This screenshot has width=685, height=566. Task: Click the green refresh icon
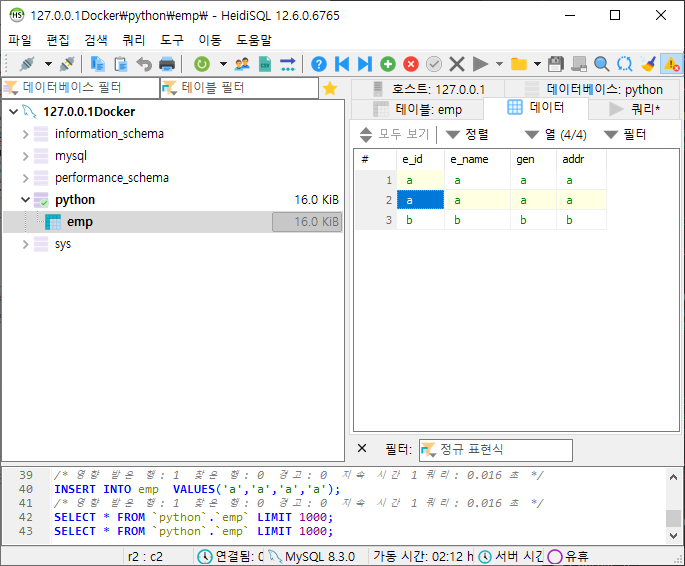click(202, 64)
